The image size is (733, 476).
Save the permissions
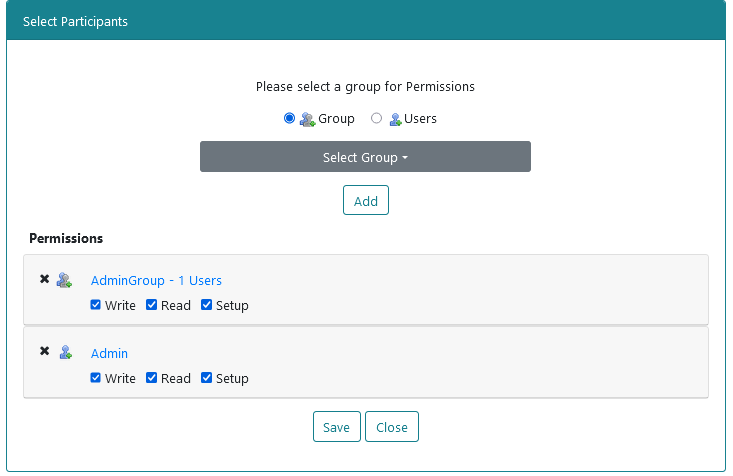(x=337, y=427)
